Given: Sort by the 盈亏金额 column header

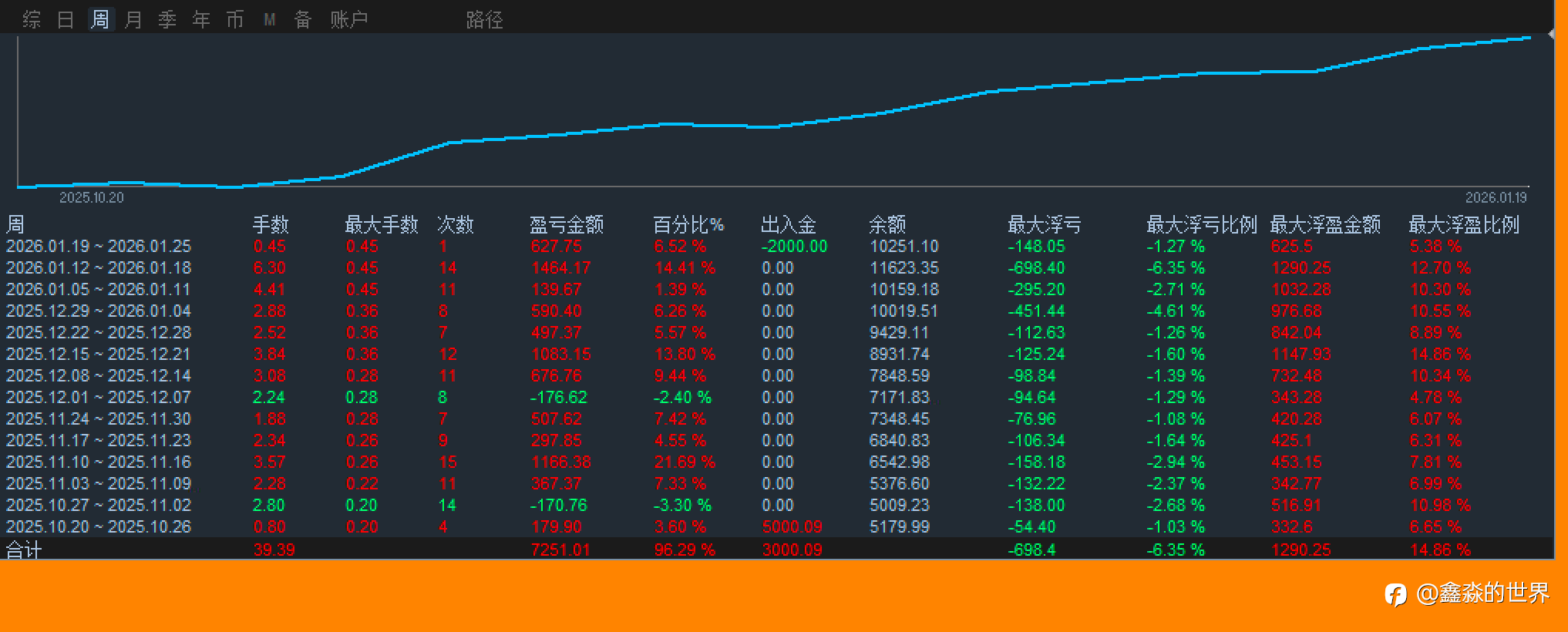Looking at the screenshot, I should 567,224.
